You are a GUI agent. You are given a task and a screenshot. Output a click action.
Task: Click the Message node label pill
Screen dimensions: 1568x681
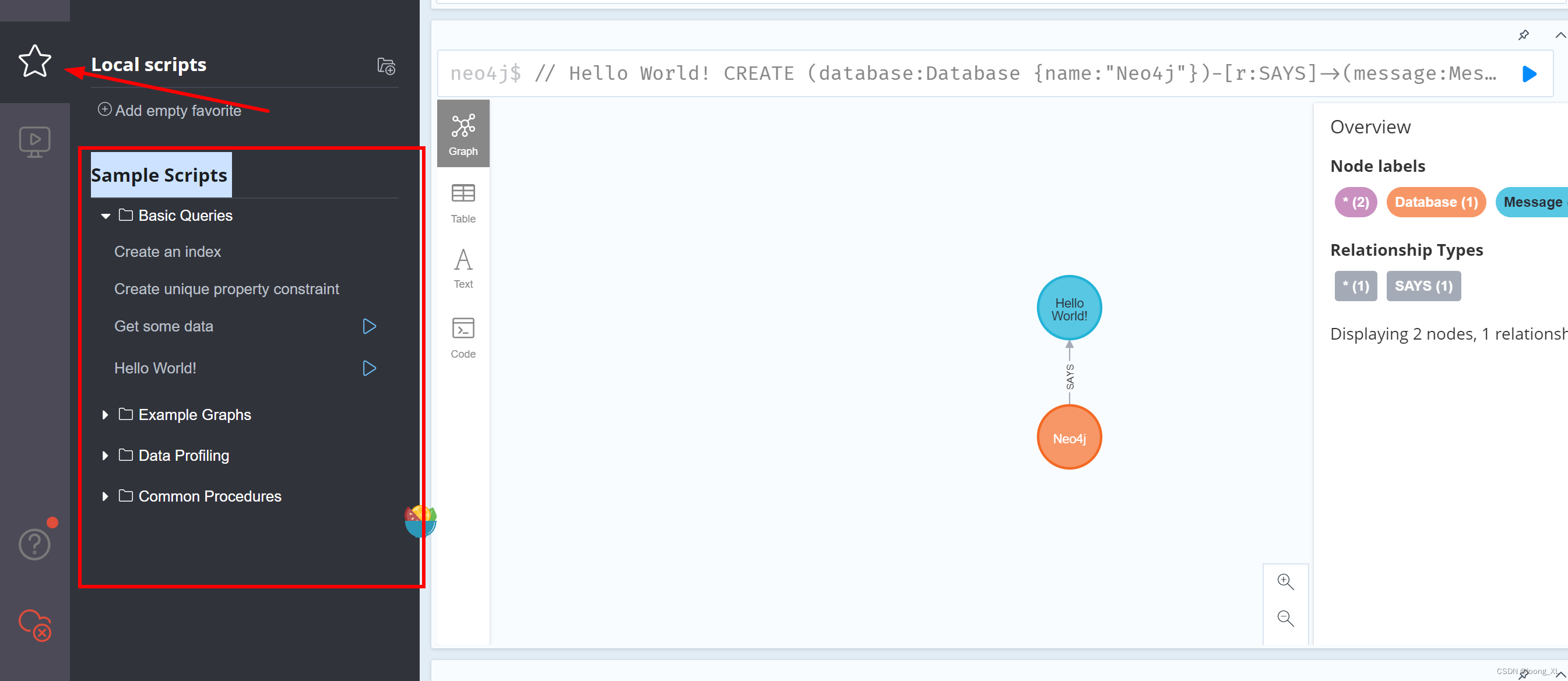tap(1531, 202)
